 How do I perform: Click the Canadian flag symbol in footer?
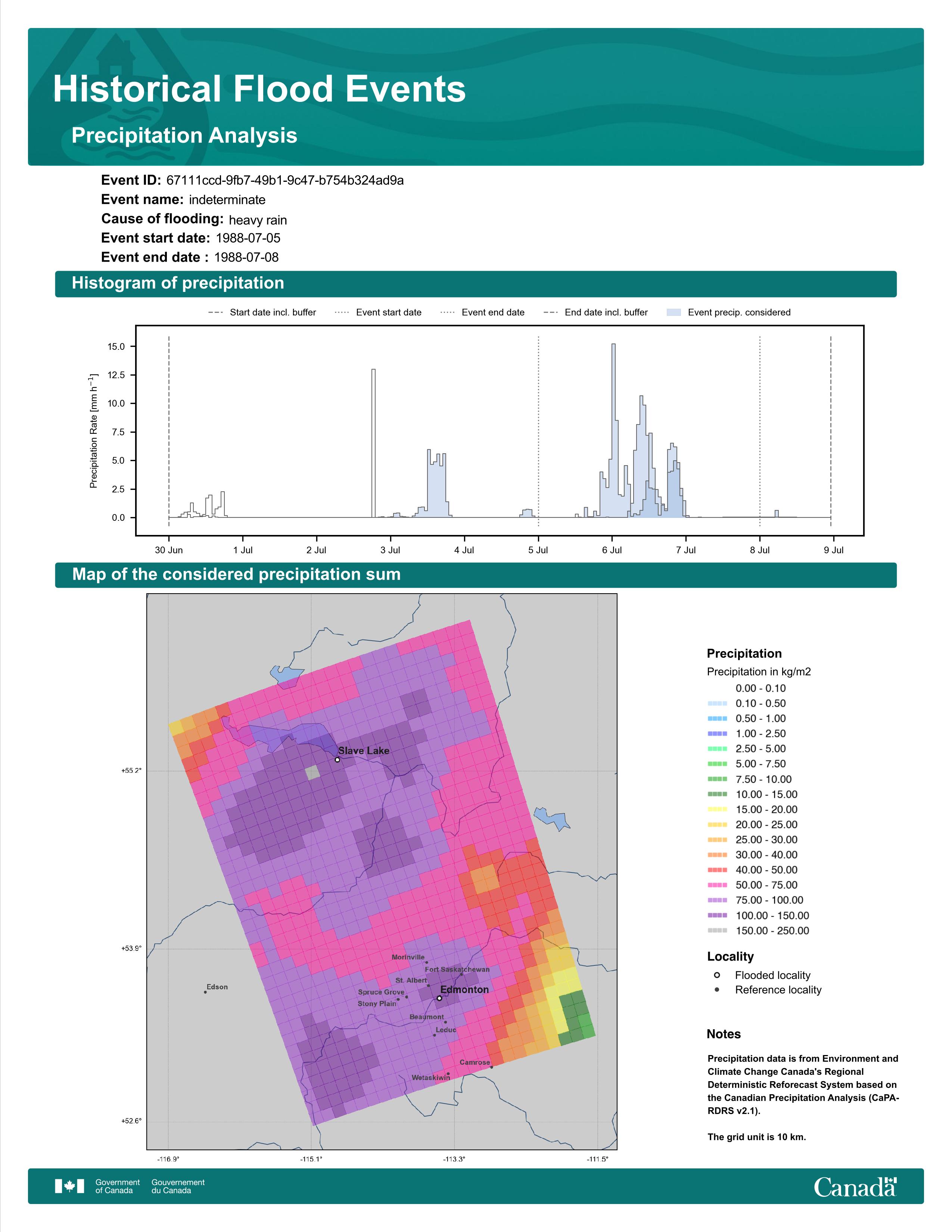[x=69, y=1186]
